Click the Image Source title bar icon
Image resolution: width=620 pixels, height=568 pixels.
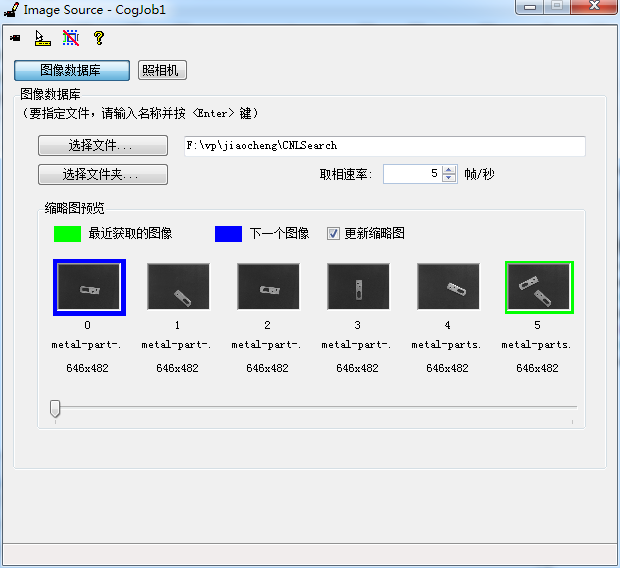pos(11,9)
